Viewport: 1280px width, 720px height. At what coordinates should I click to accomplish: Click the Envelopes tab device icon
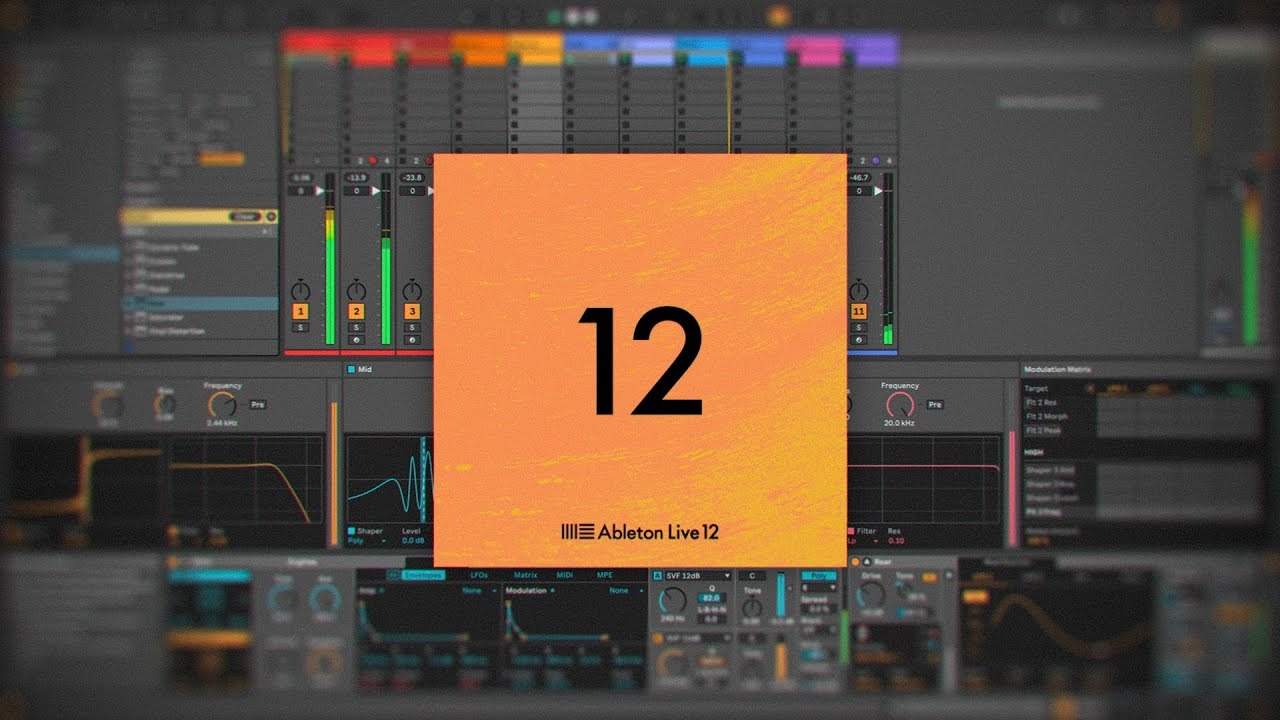395,575
